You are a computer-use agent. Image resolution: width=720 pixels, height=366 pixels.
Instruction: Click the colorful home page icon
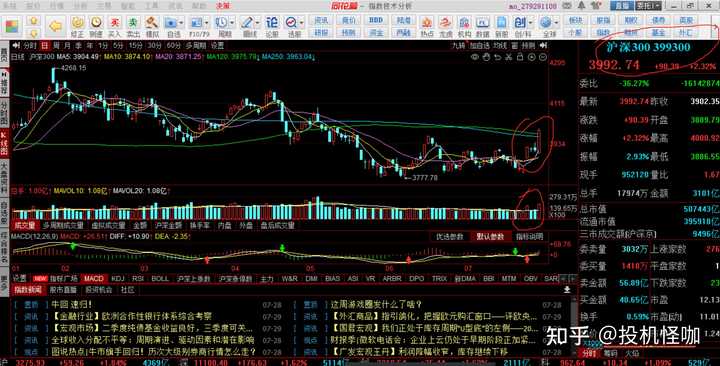pyautogui.click(x=11, y=26)
